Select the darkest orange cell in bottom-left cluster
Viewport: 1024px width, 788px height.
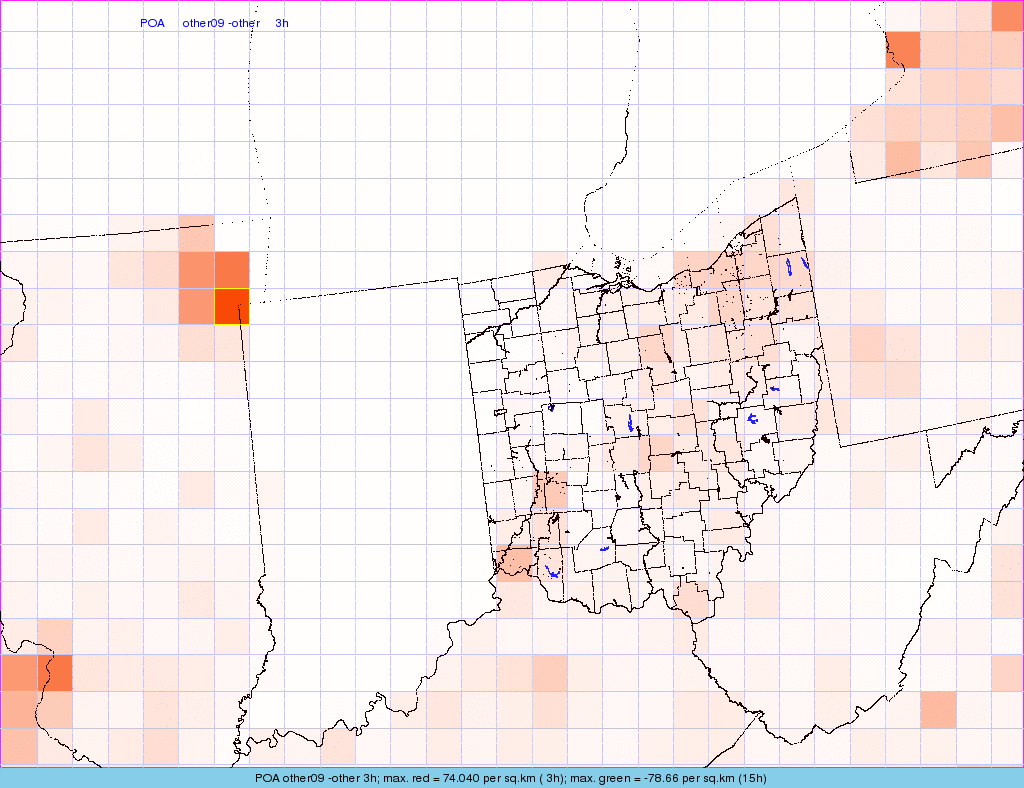[x=55, y=673]
